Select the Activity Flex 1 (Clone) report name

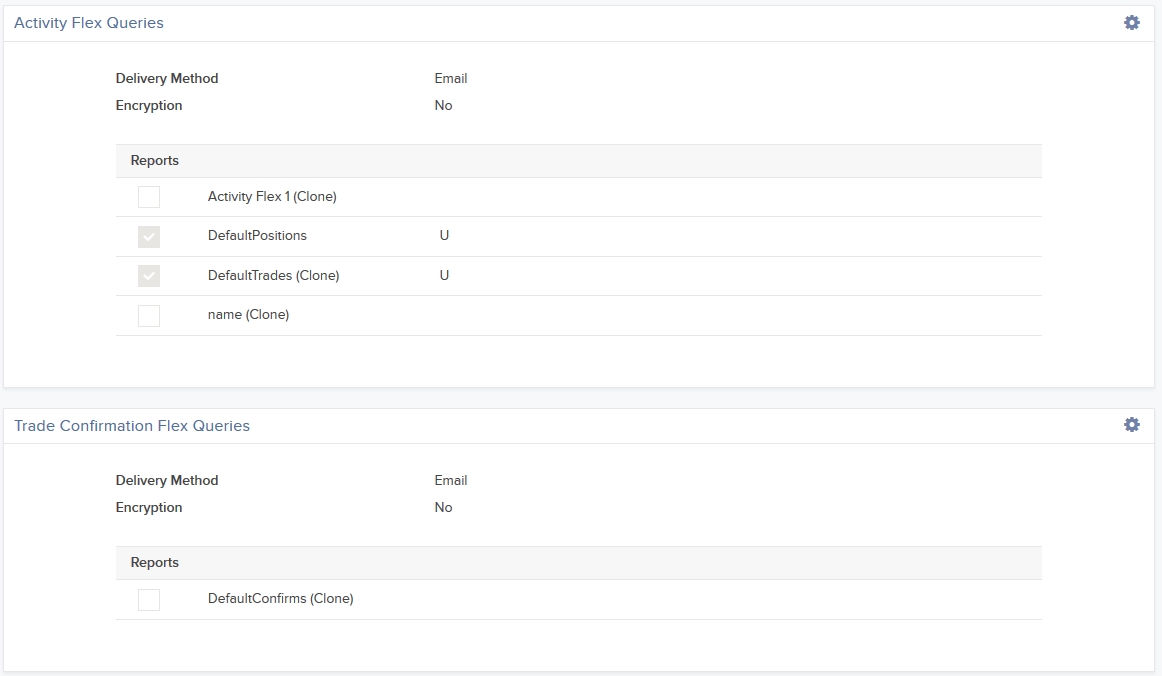(272, 197)
